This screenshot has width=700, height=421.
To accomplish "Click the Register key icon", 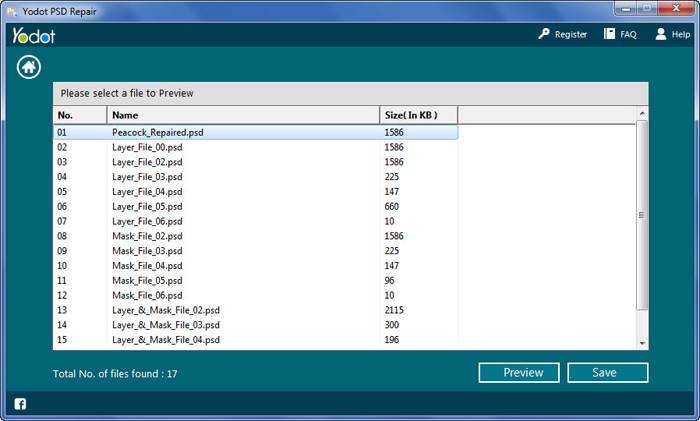I will coord(544,34).
